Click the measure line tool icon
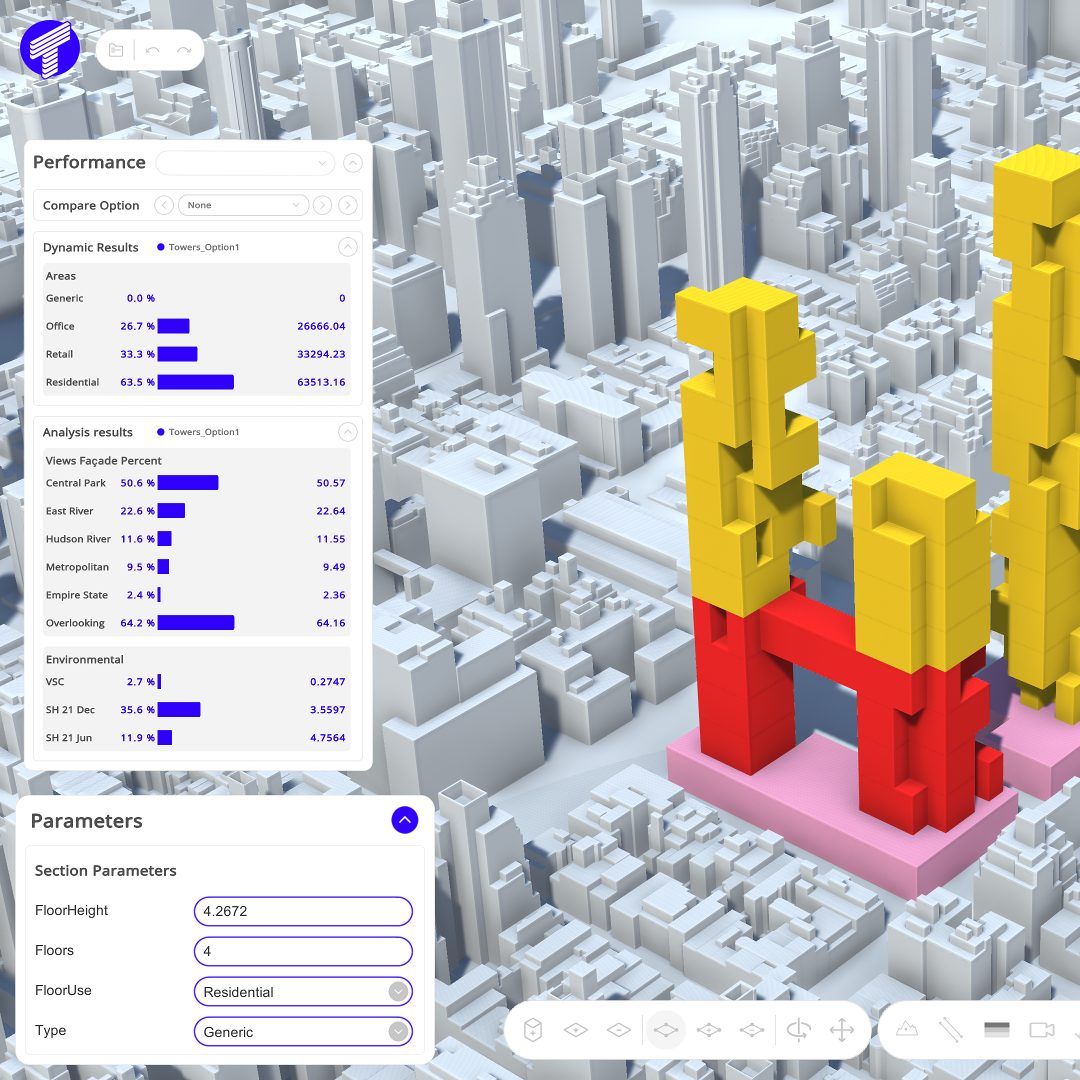1080x1080 pixels. tap(951, 1030)
